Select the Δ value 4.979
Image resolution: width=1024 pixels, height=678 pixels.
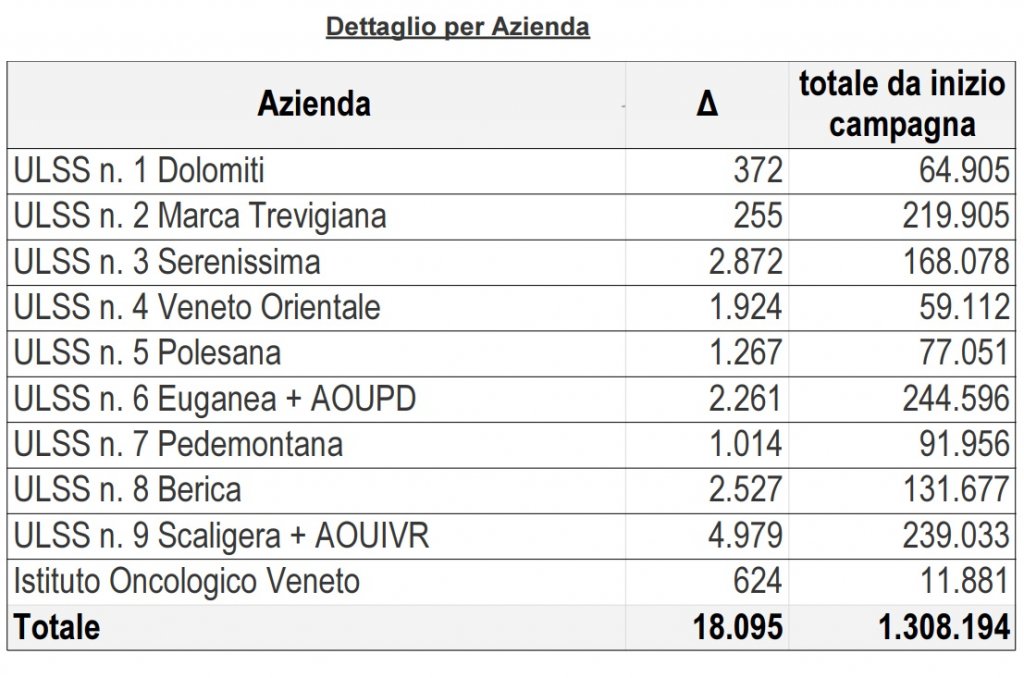tap(745, 536)
